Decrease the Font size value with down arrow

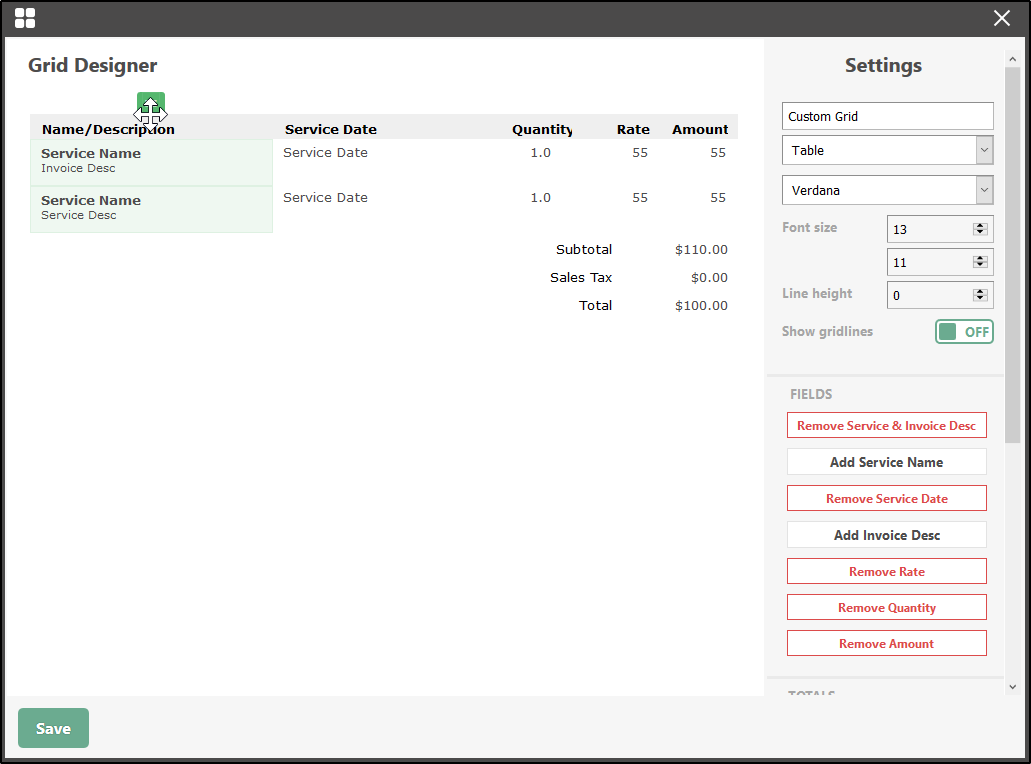pyautogui.click(x=978, y=234)
